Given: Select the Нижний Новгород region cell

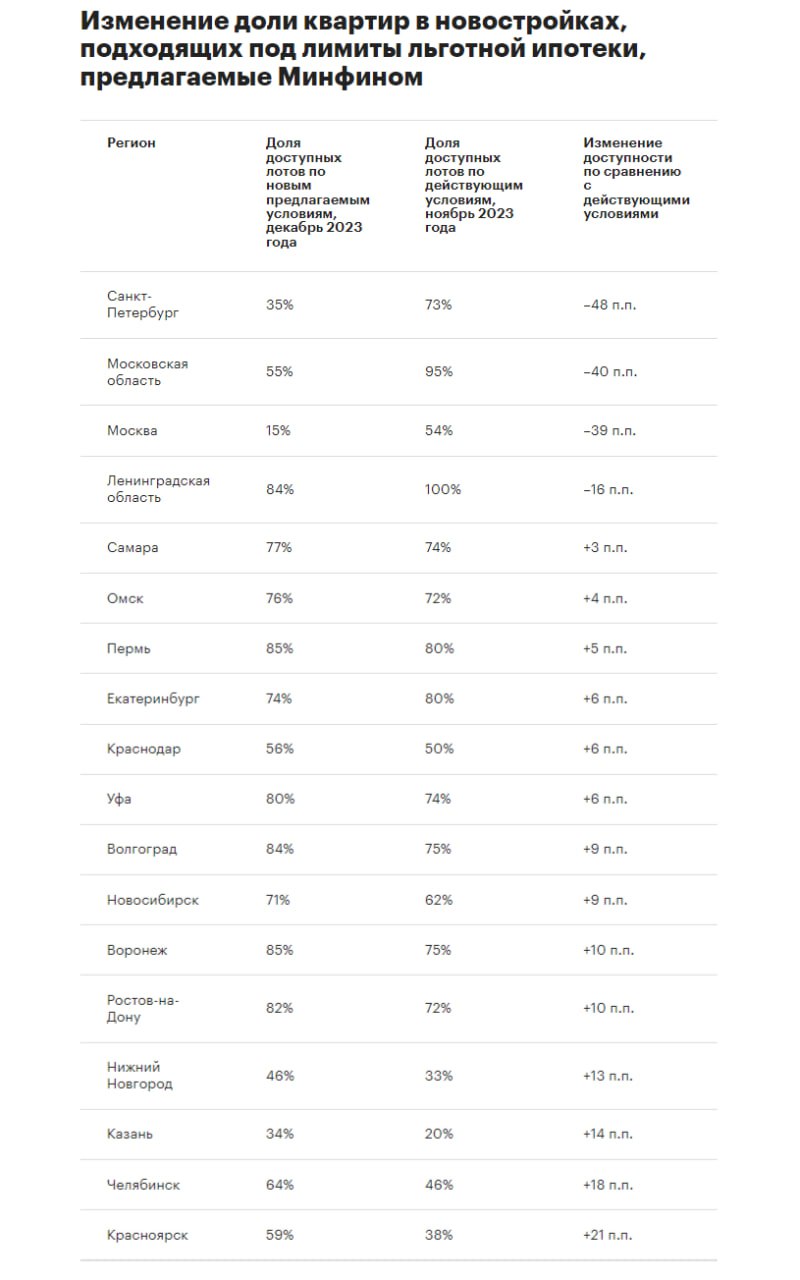Looking at the screenshot, I should (x=139, y=1075).
